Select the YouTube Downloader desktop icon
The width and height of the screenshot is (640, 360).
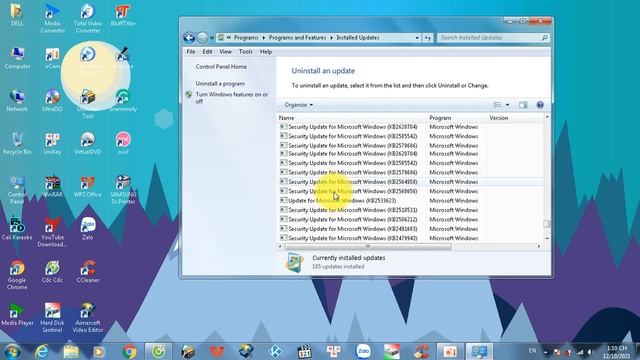pyautogui.click(x=52, y=232)
